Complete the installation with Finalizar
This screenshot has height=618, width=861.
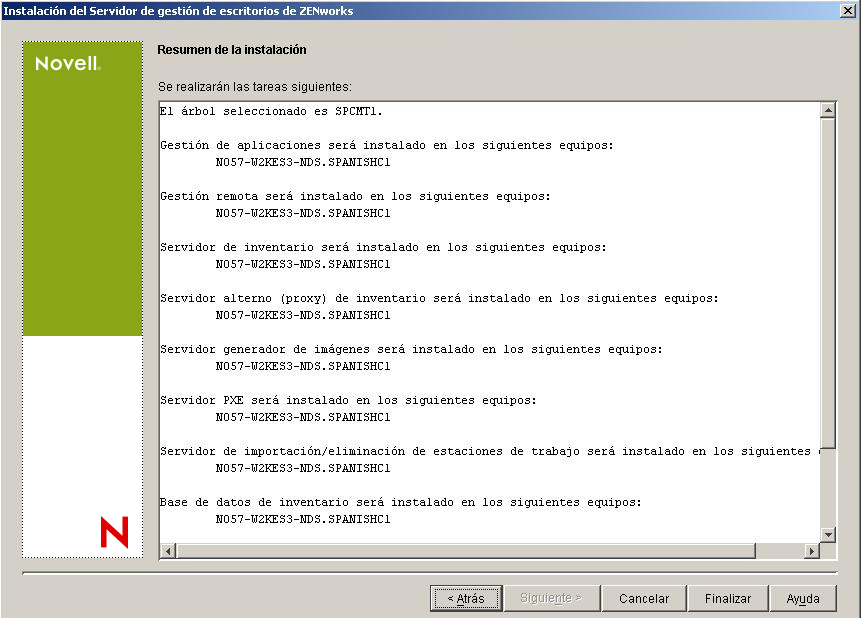tap(727, 598)
